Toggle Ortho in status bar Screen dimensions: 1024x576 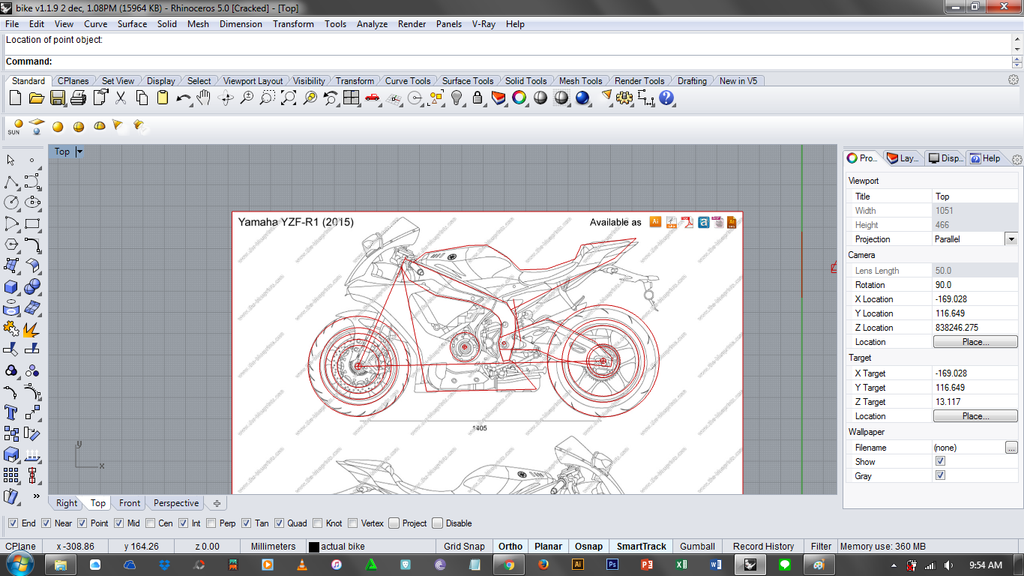click(510, 547)
